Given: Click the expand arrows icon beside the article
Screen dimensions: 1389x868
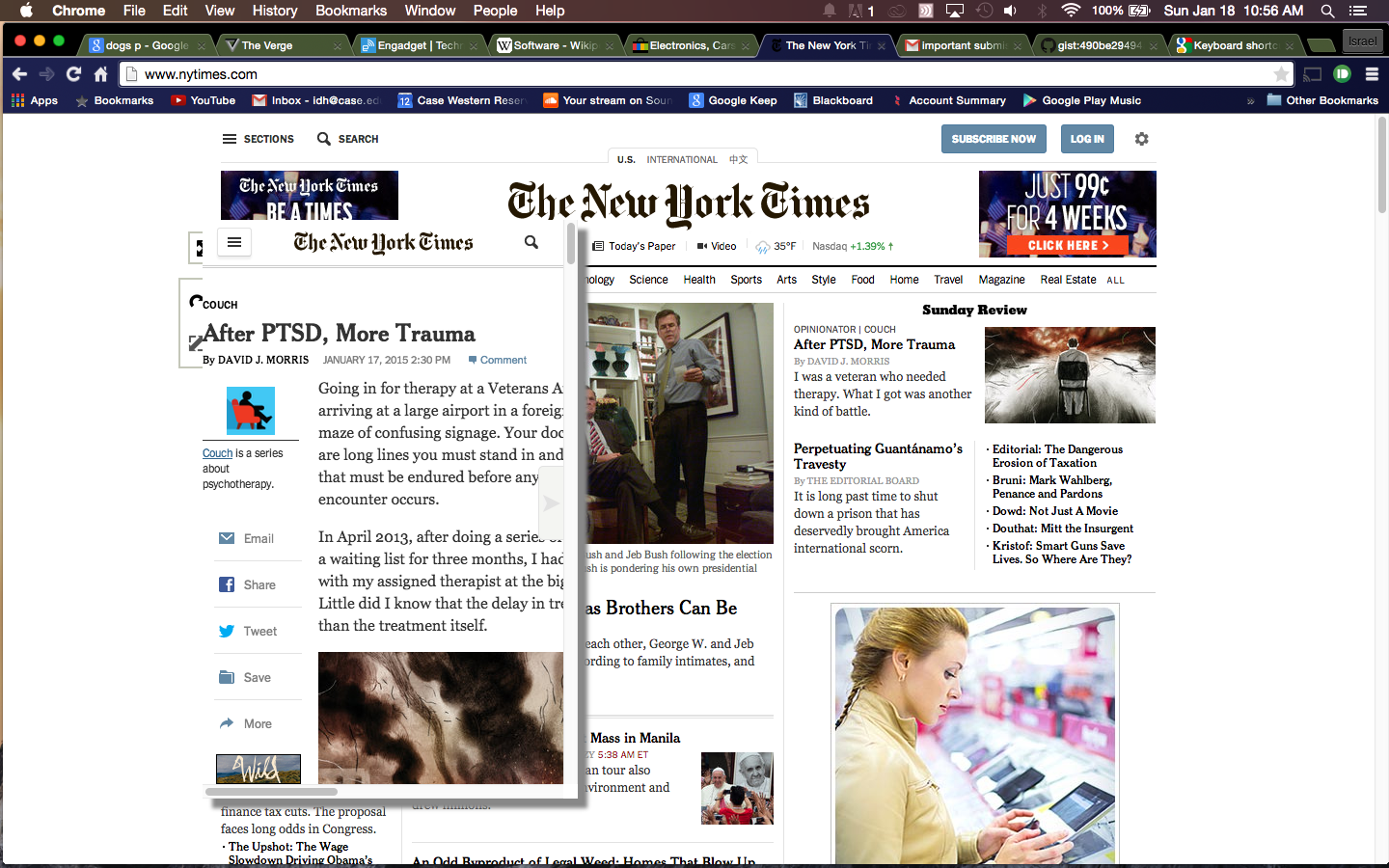Looking at the screenshot, I should pos(196,342).
